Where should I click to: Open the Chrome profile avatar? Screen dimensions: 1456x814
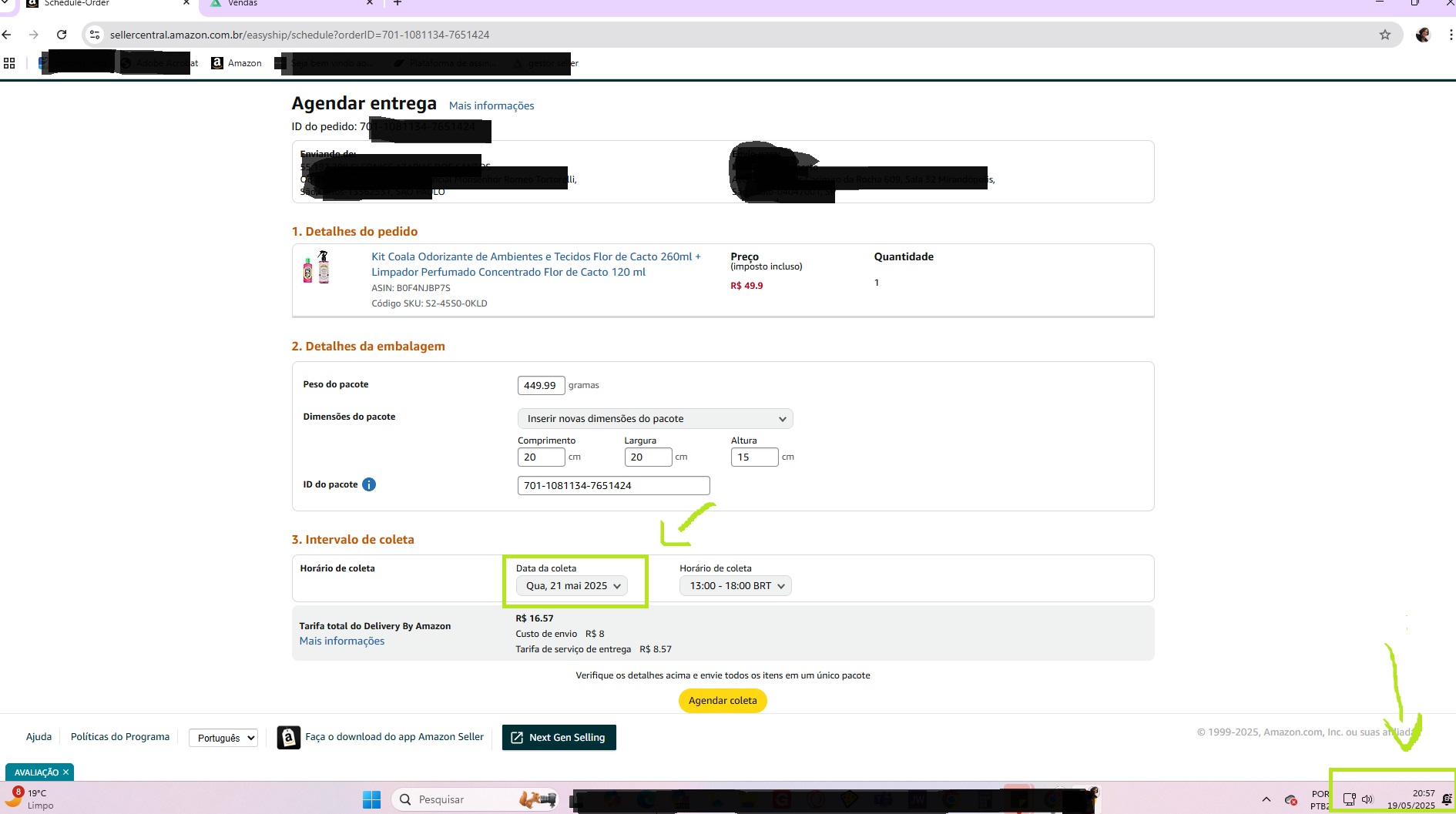pyautogui.click(x=1423, y=35)
